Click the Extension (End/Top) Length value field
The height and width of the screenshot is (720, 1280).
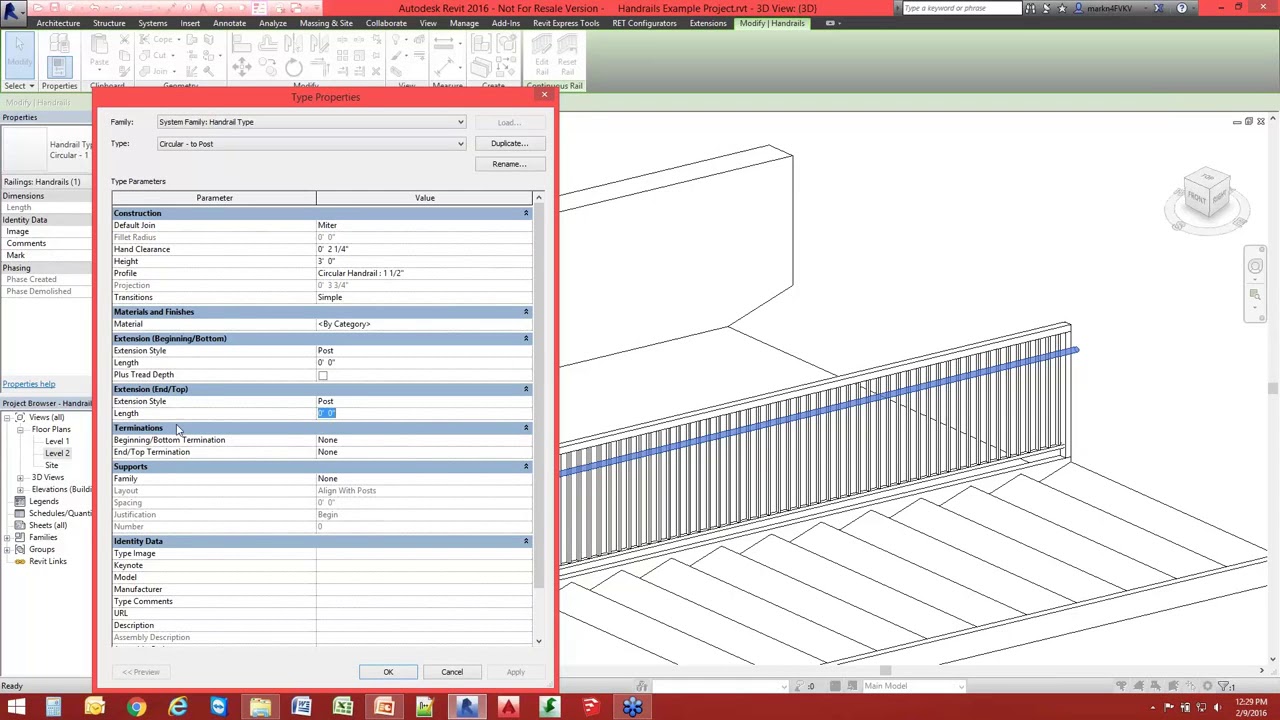tap(424, 414)
